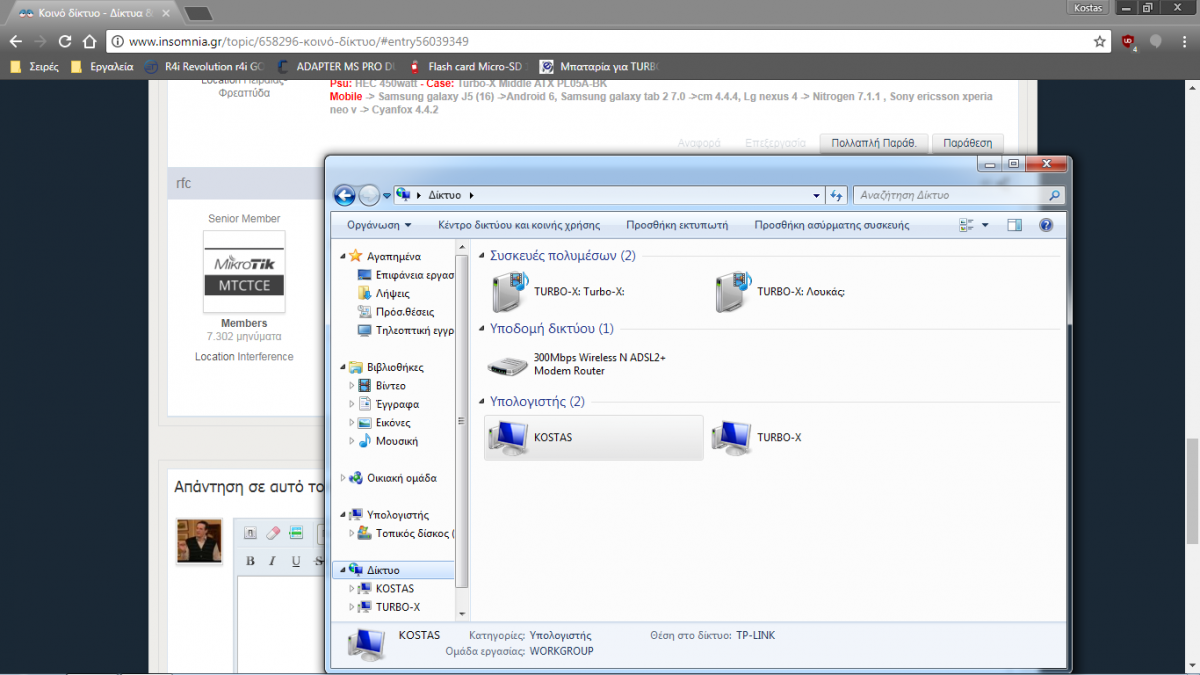Image resolution: width=1200 pixels, height=675 pixels.
Task: Open Σειρές bookmark folder
Action: [x=34, y=67]
